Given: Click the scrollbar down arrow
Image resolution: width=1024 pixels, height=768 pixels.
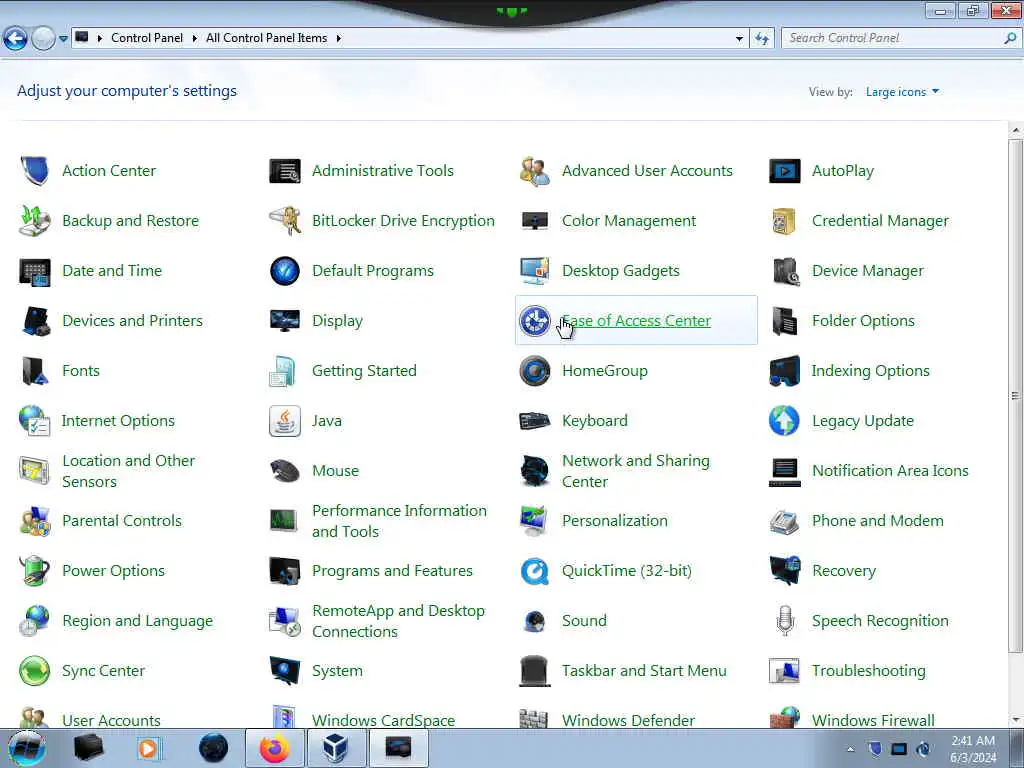Looking at the screenshot, I should point(1015,720).
